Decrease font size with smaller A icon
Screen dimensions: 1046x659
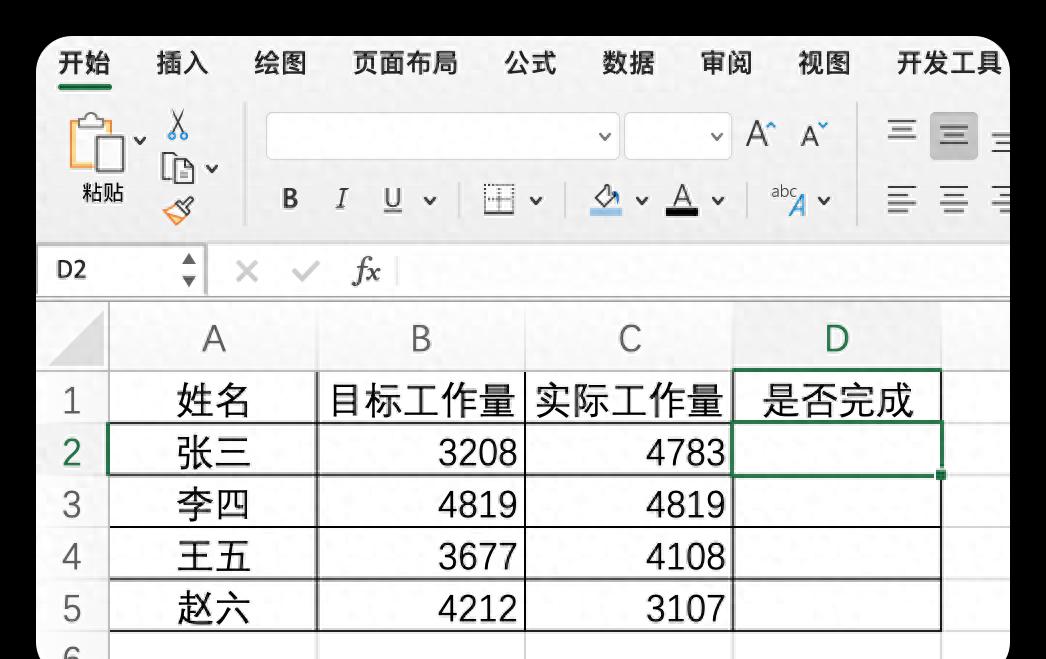click(814, 134)
